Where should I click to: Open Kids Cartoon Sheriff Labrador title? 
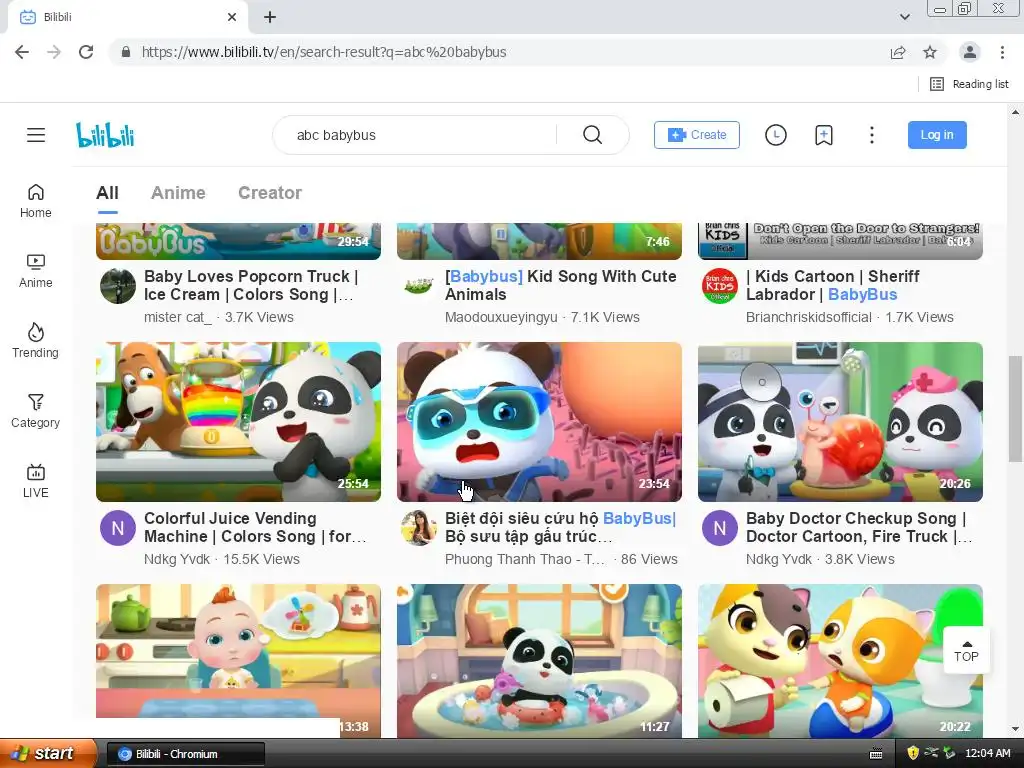tap(833, 285)
